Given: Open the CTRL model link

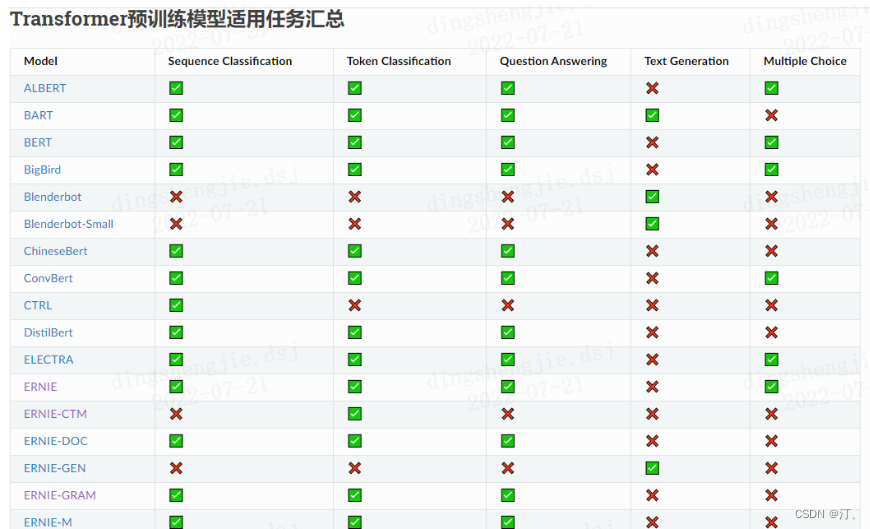Looking at the screenshot, I should click(38, 305).
